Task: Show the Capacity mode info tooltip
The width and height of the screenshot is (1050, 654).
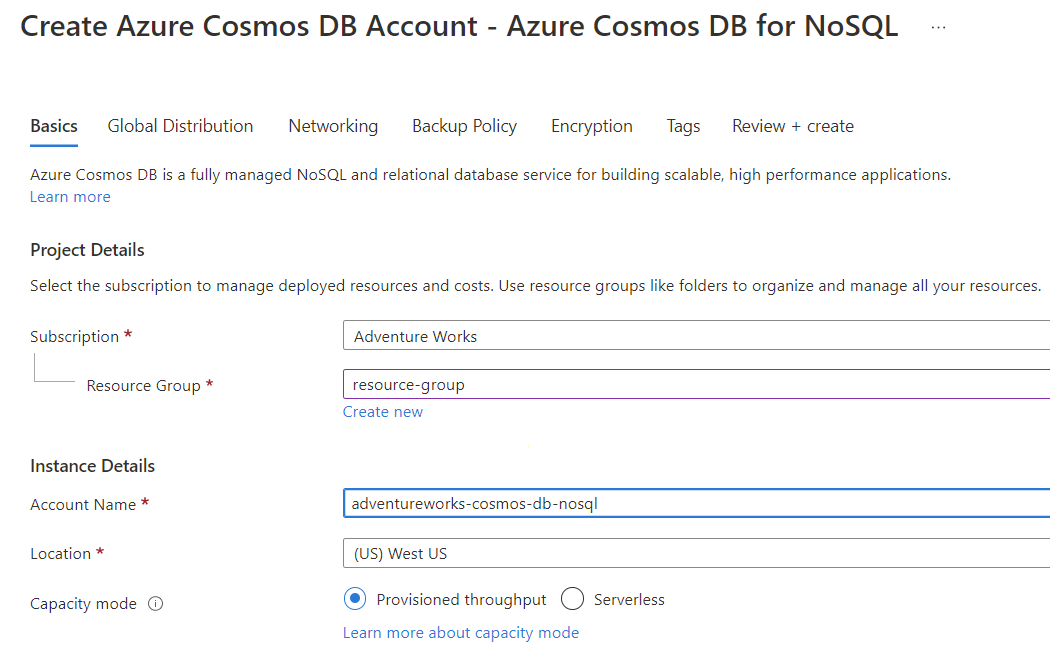Action: coord(155,604)
